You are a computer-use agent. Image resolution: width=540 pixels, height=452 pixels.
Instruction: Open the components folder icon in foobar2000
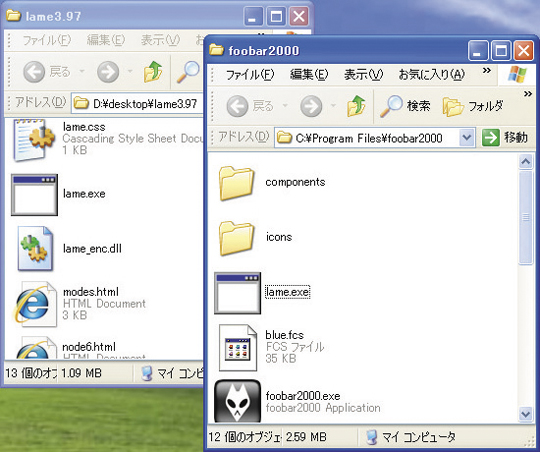pos(237,183)
